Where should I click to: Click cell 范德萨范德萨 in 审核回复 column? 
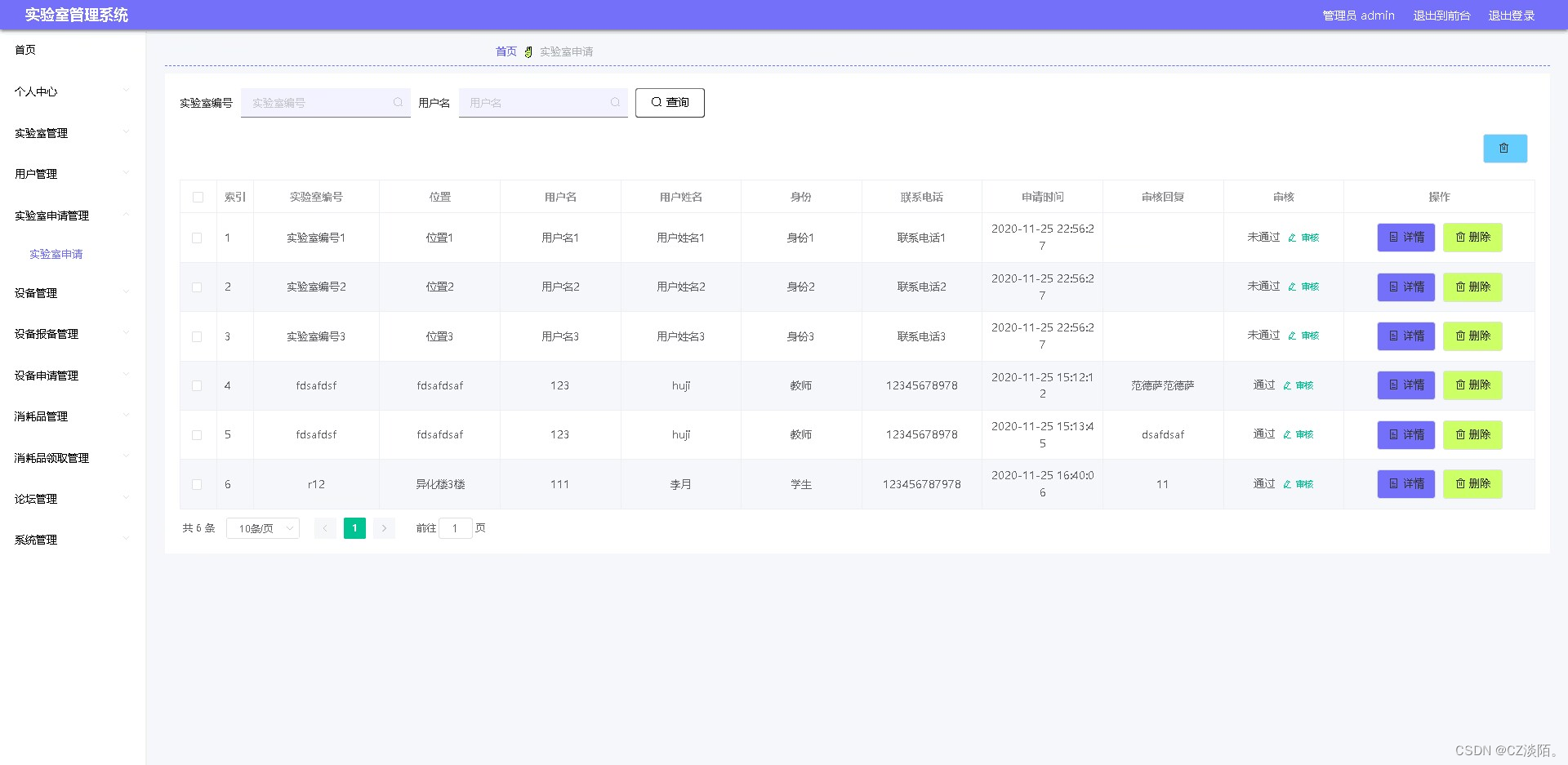click(1162, 385)
